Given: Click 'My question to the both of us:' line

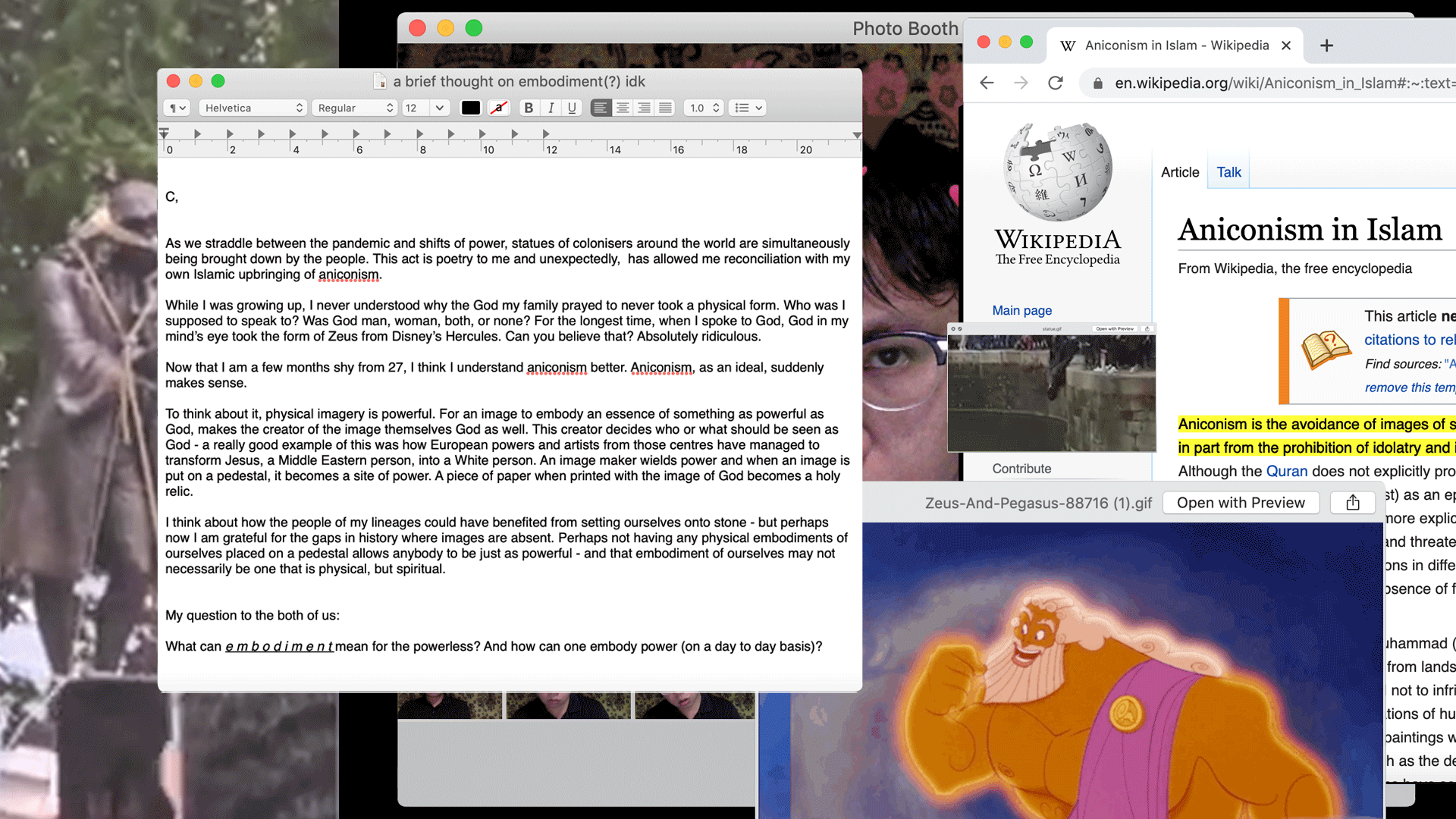Looking at the screenshot, I should tap(253, 615).
